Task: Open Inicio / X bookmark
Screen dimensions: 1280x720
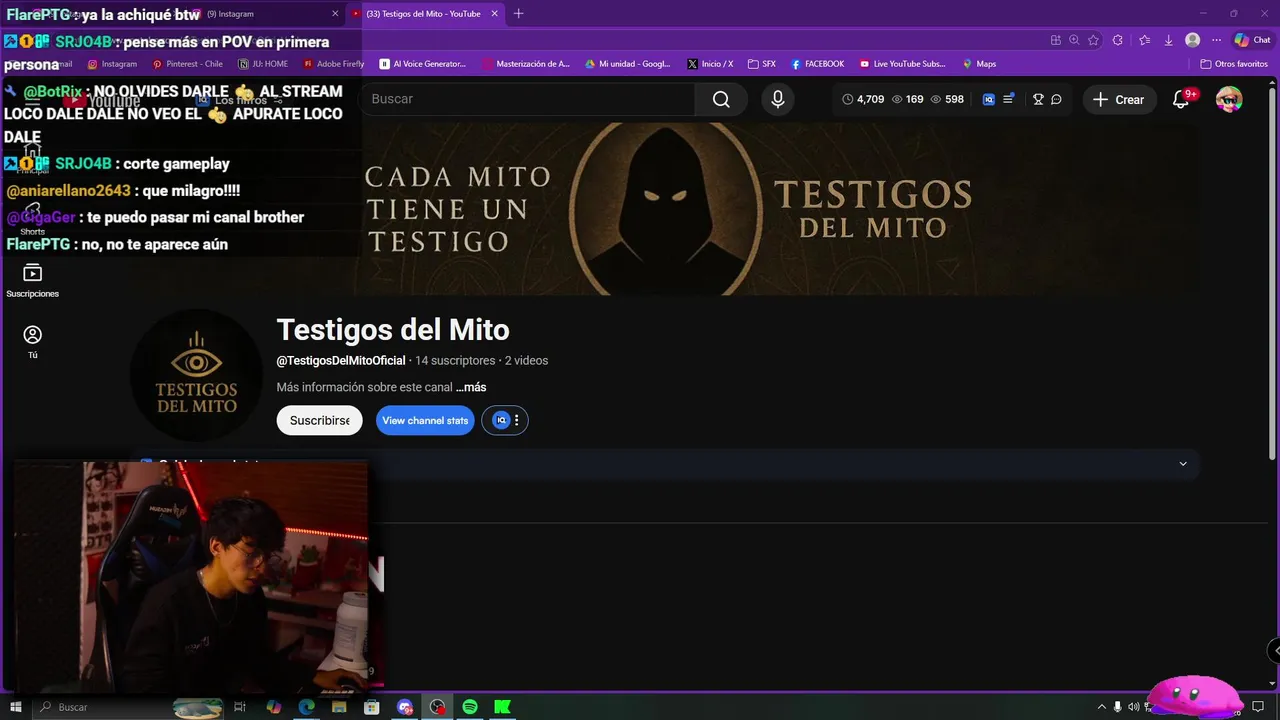Action: (710, 64)
